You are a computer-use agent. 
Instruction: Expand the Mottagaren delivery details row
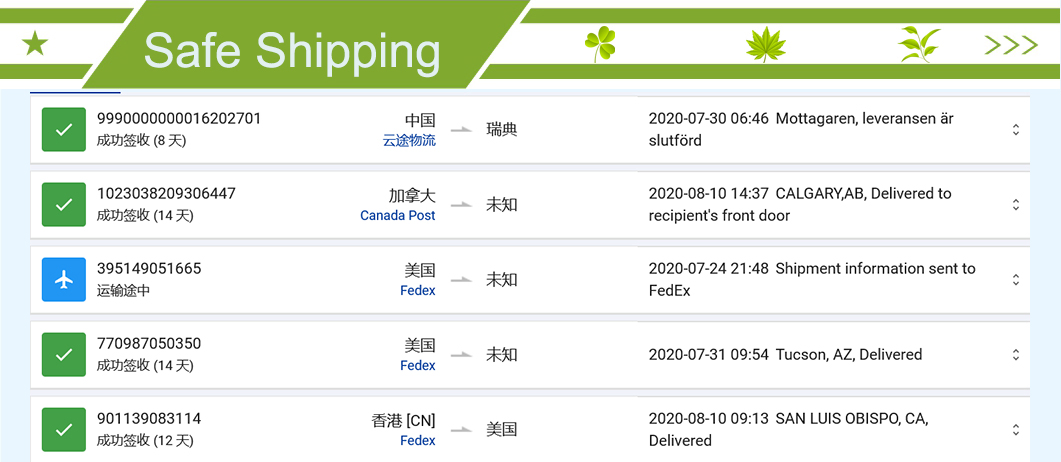pyautogui.click(x=1016, y=130)
